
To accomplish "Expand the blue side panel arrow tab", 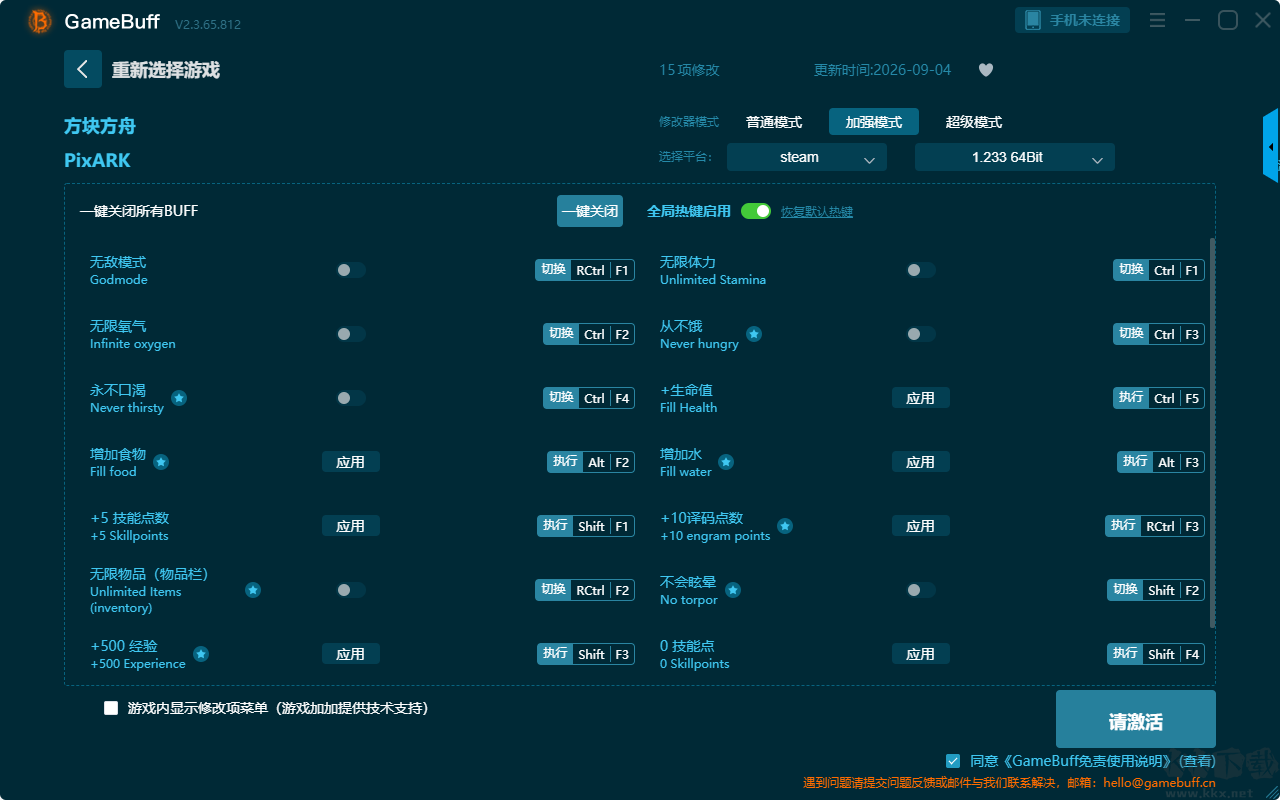I will tap(1271, 146).
